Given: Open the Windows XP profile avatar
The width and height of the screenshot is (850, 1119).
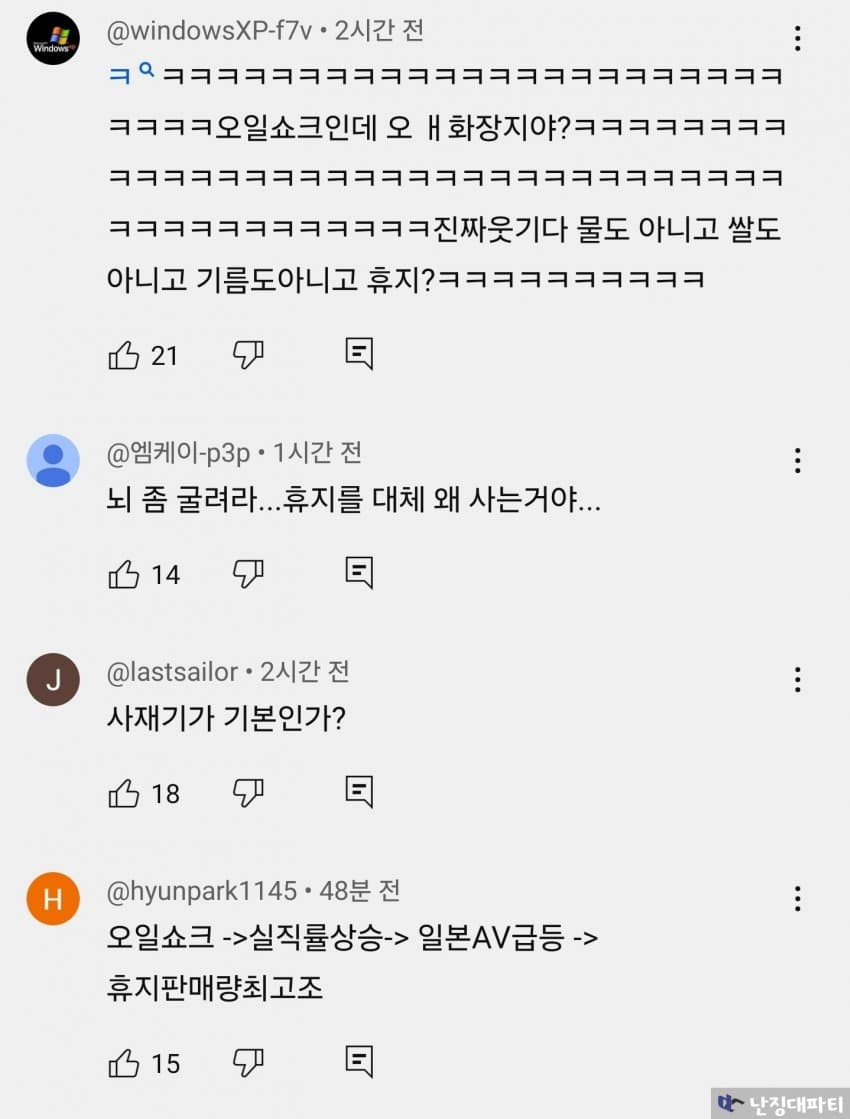Looking at the screenshot, I should (53, 39).
